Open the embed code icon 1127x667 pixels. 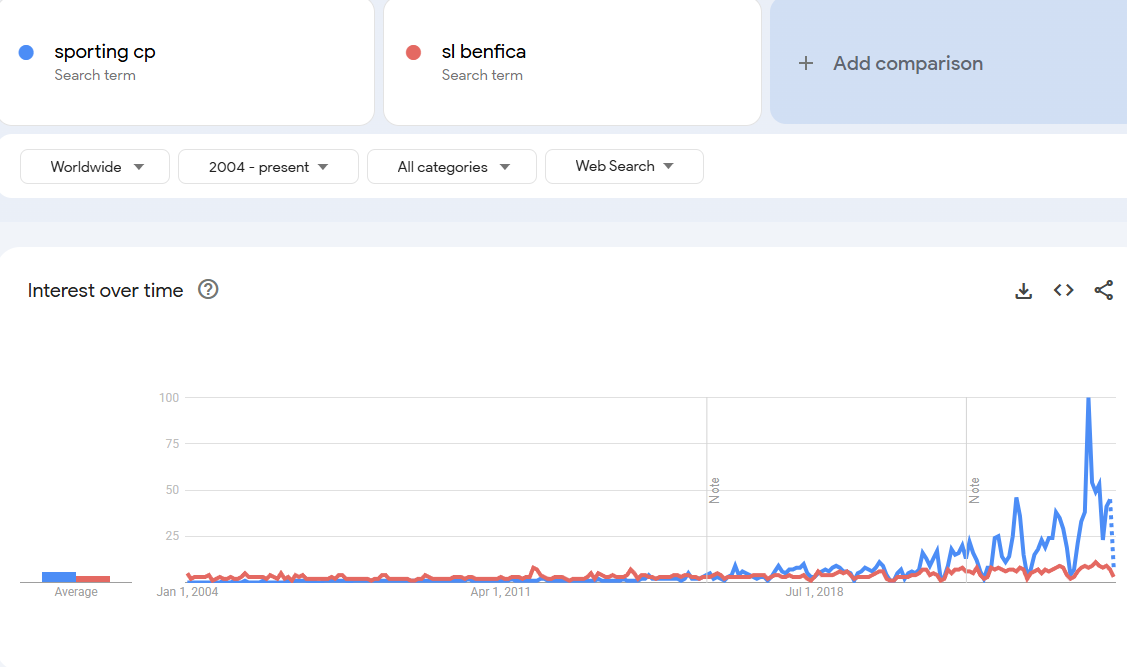[1063, 291]
